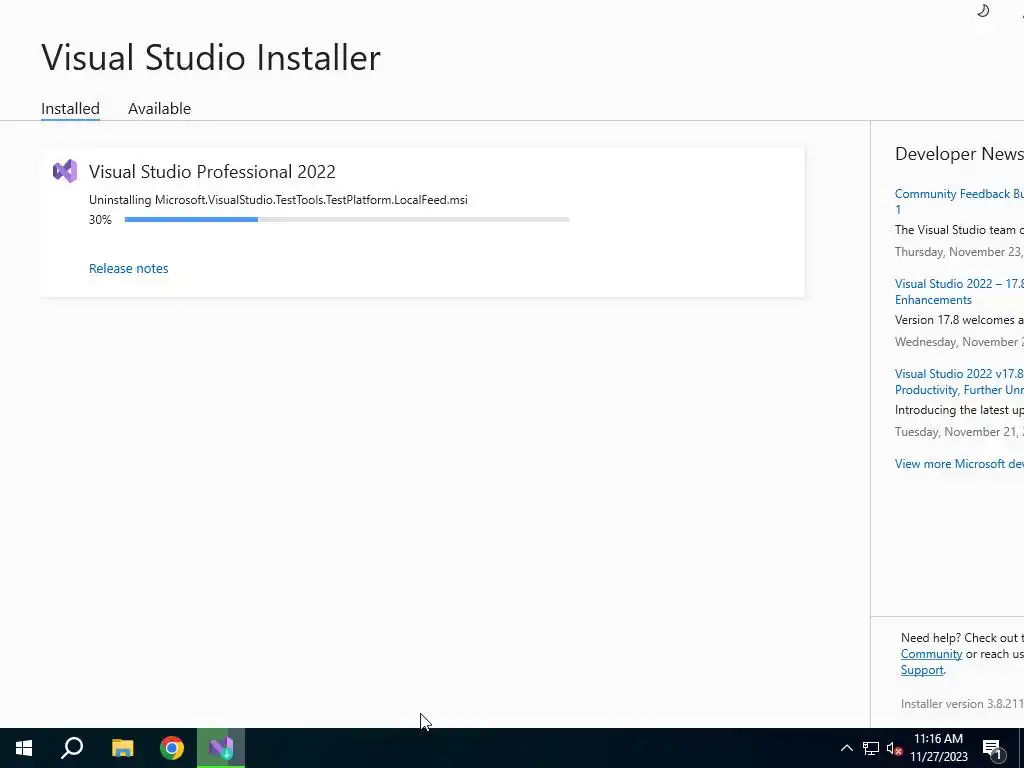Click the Visual Studio Professional 2022 logo icon
The image size is (1024, 768).
[65, 171]
